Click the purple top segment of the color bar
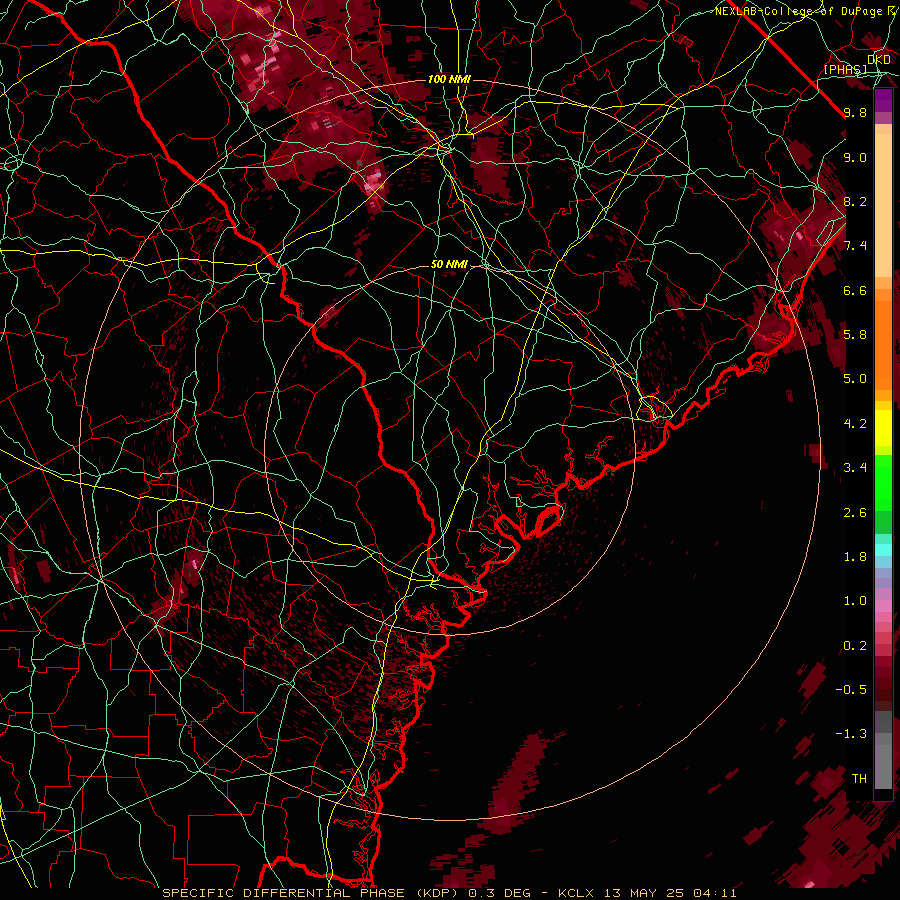This screenshot has height=900, width=900. click(x=883, y=100)
